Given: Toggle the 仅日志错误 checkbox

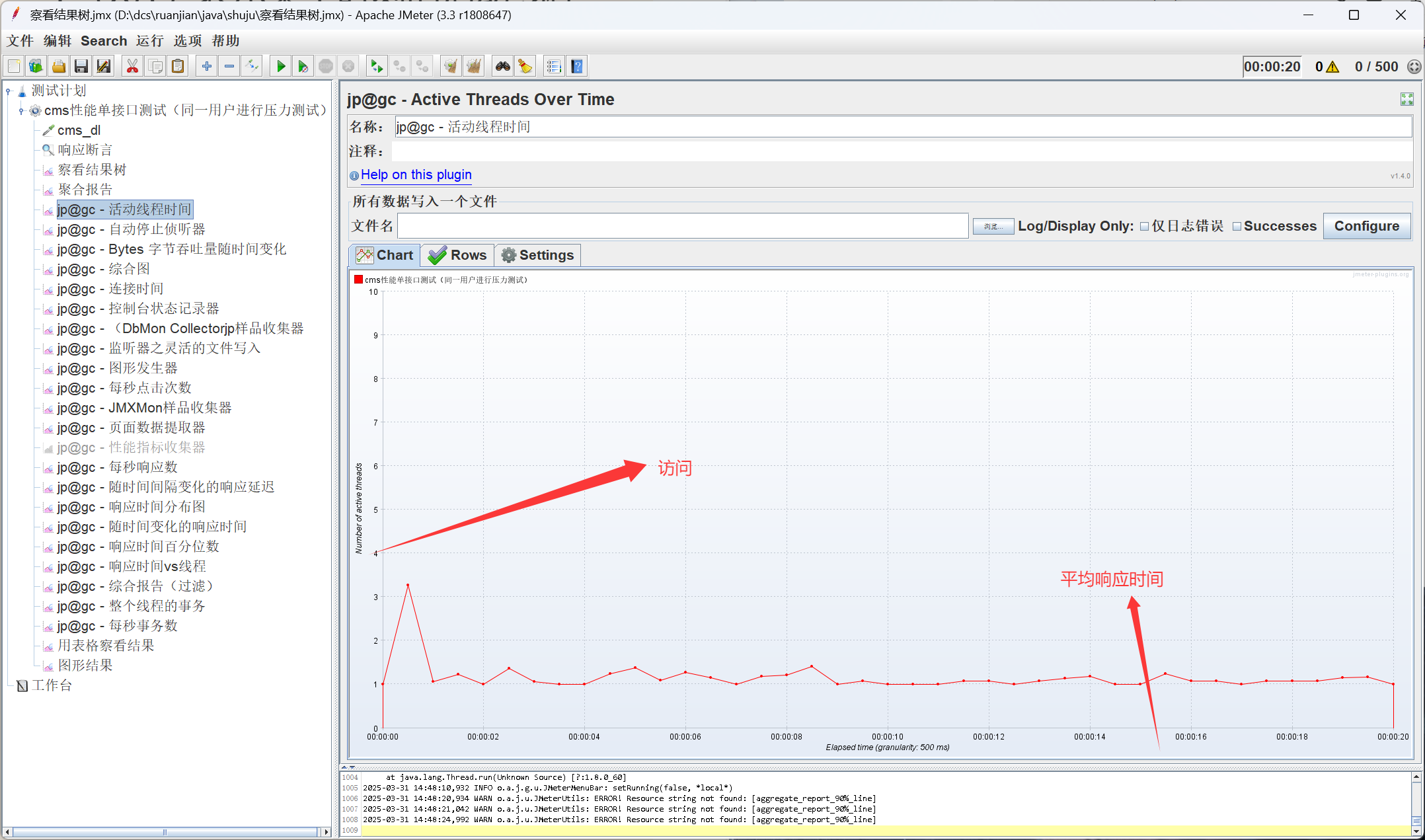Looking at the screenshot, I should click(x=1145, y=227).
